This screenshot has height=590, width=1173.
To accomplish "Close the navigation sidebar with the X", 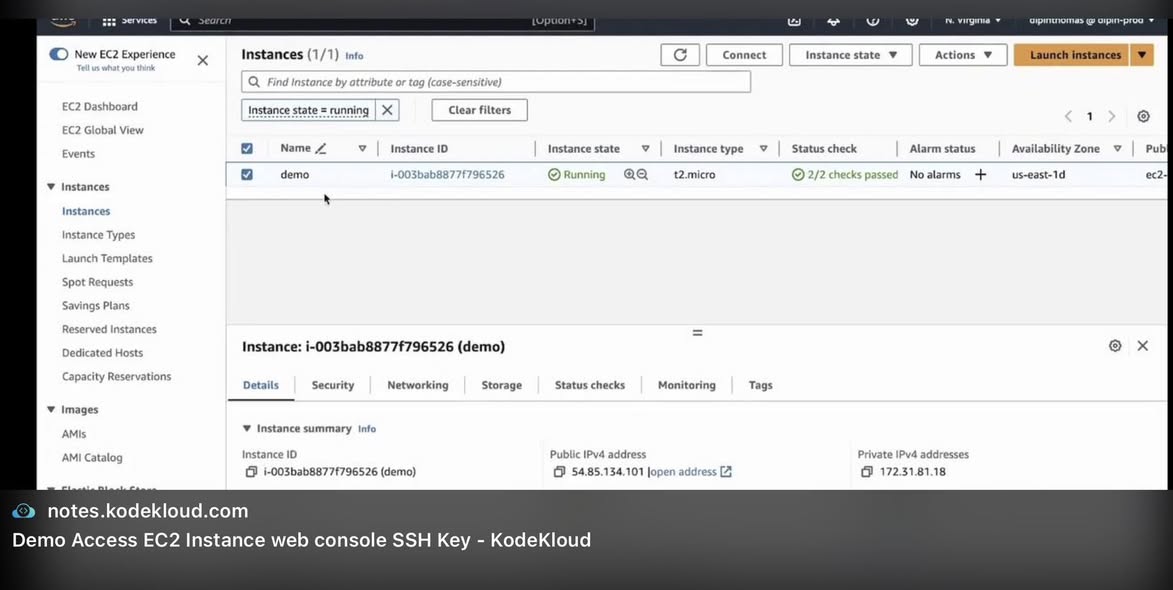I will tap(203, 61).
